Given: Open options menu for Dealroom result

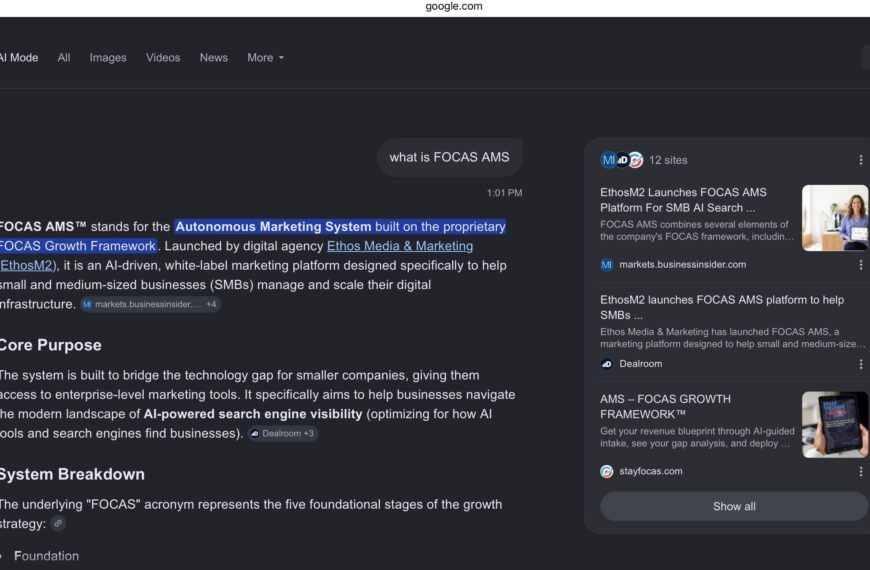Looking at the screenshot, I should [861, 364].
